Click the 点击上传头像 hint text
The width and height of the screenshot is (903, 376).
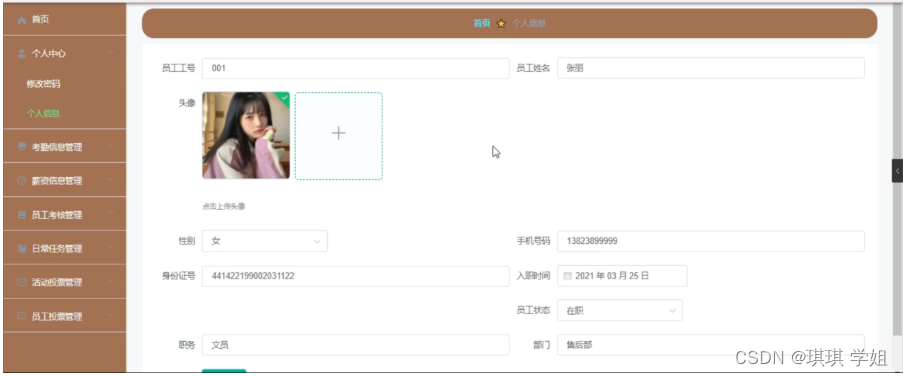pyautogui.click(x=223, y=207)
